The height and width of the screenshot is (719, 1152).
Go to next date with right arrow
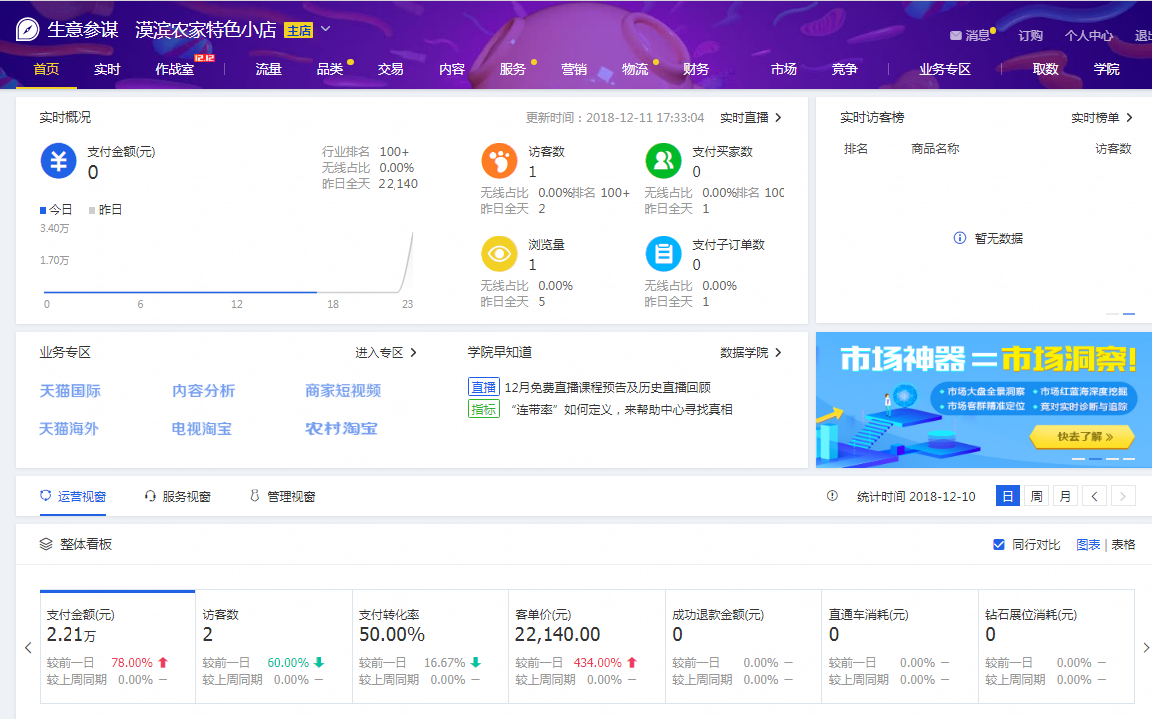(x=1123, y=496)
